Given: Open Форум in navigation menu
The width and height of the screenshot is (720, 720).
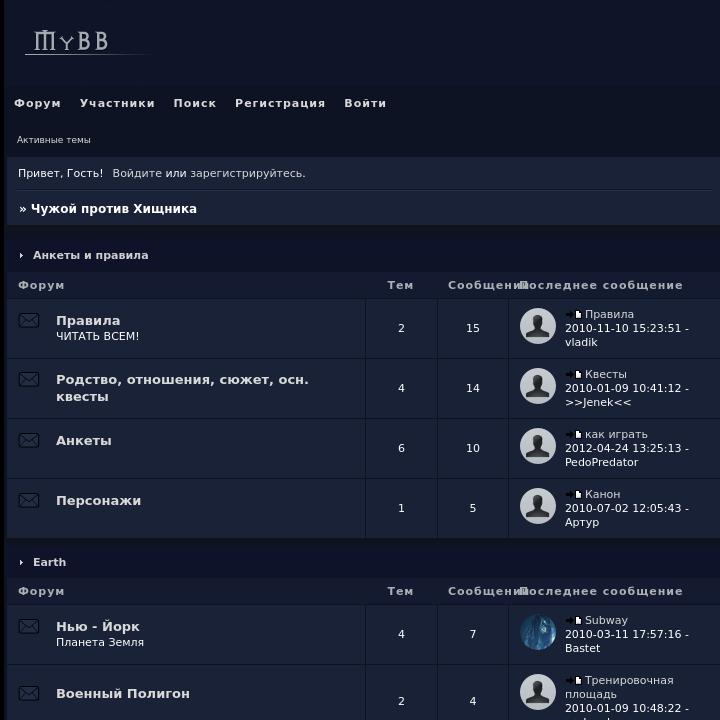Looking at the screenshot, I should [38, 103].
